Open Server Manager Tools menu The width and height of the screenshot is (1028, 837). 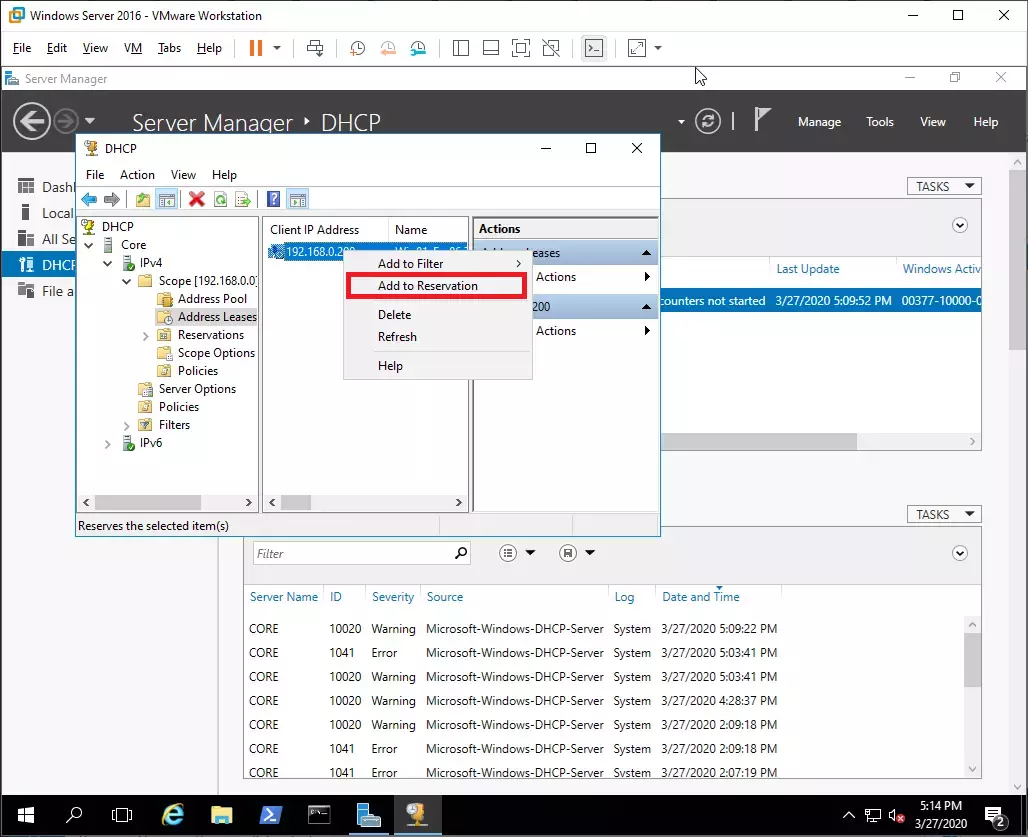(x=879, y=122)
